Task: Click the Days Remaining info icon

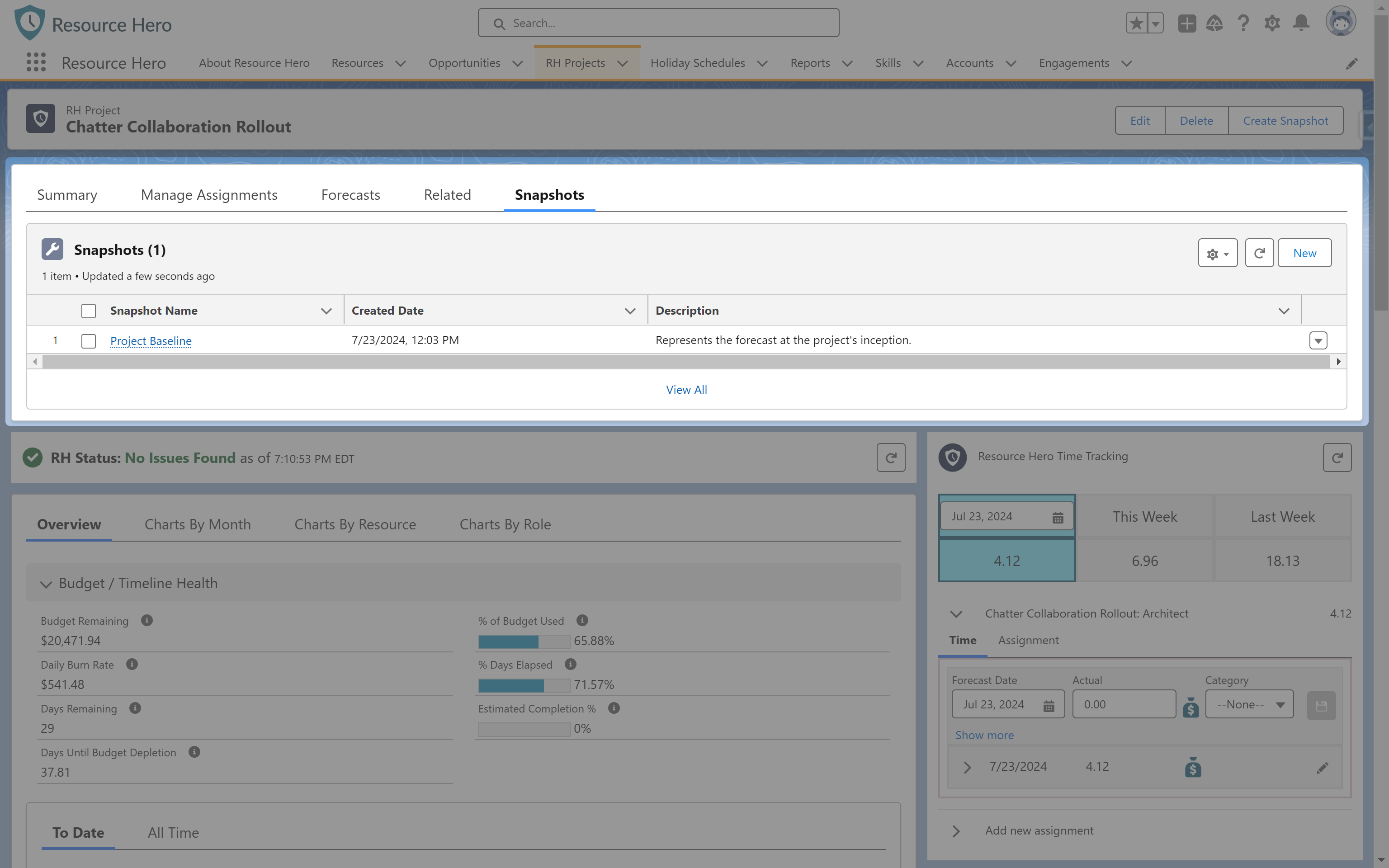Action: (135, 708)
